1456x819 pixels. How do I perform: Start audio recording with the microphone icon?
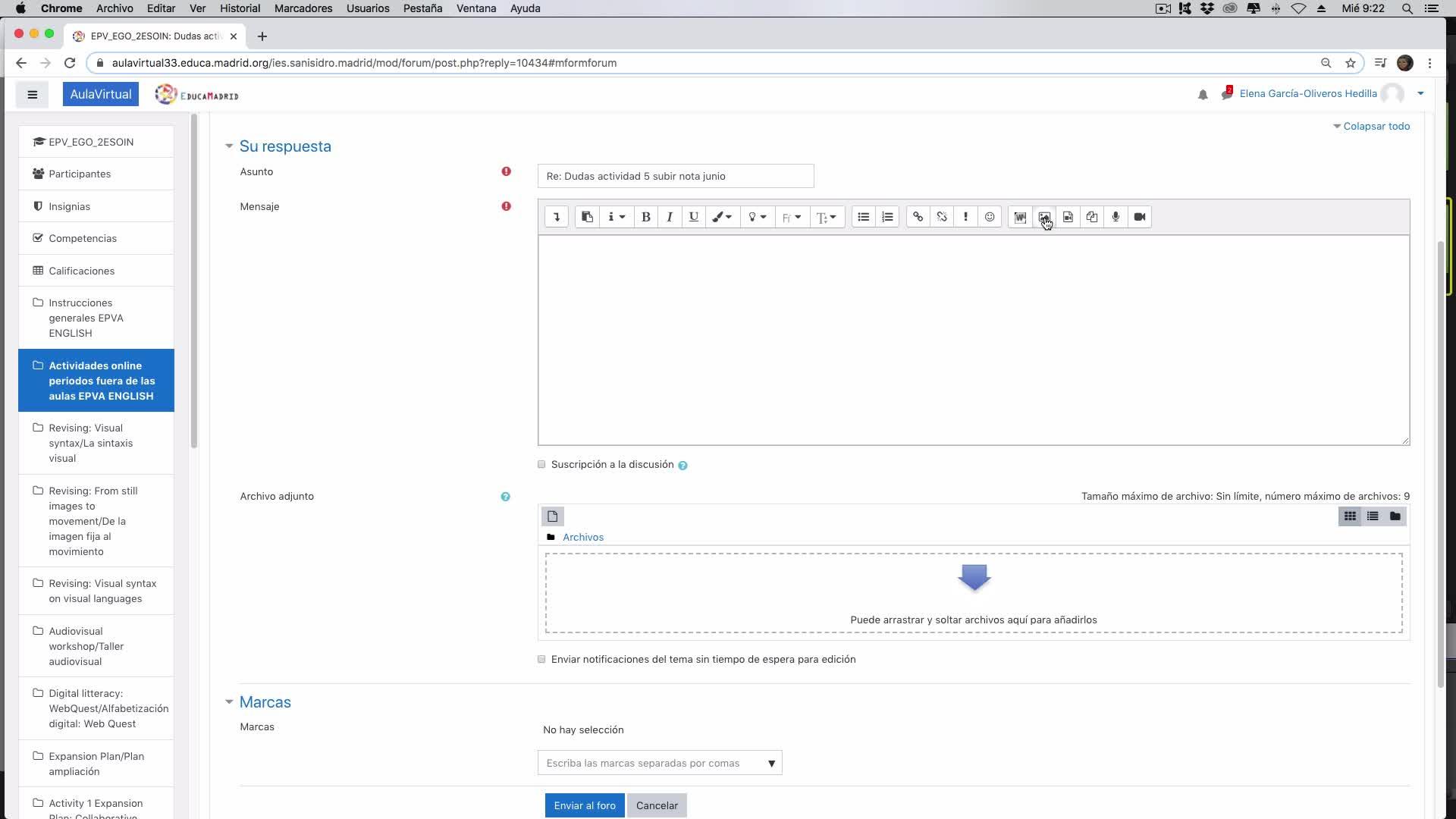[1116, 217]
